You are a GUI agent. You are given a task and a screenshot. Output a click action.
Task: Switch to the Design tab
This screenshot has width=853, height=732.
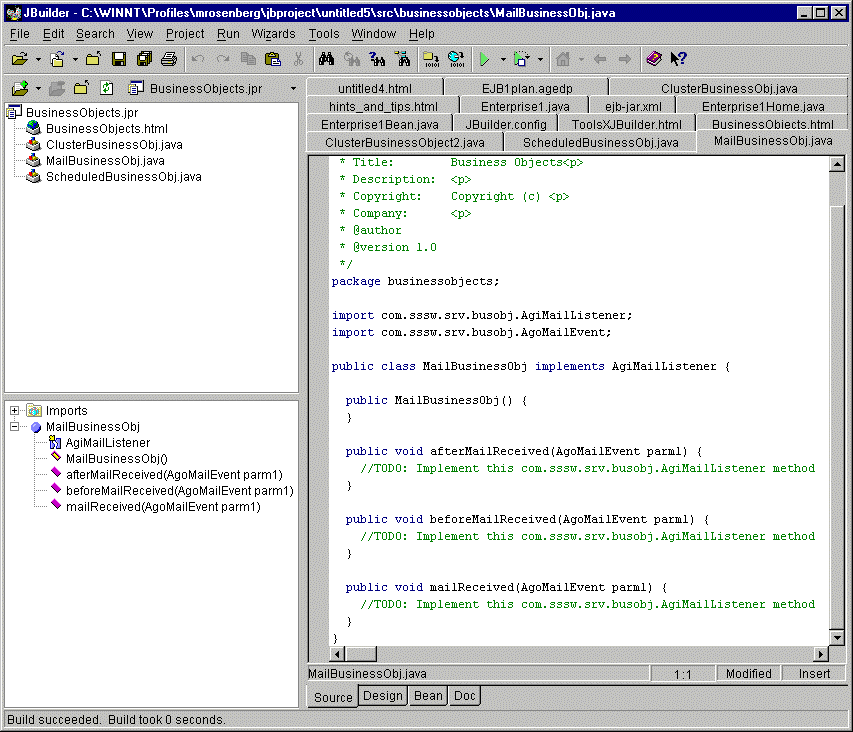[x=382, y=696]
